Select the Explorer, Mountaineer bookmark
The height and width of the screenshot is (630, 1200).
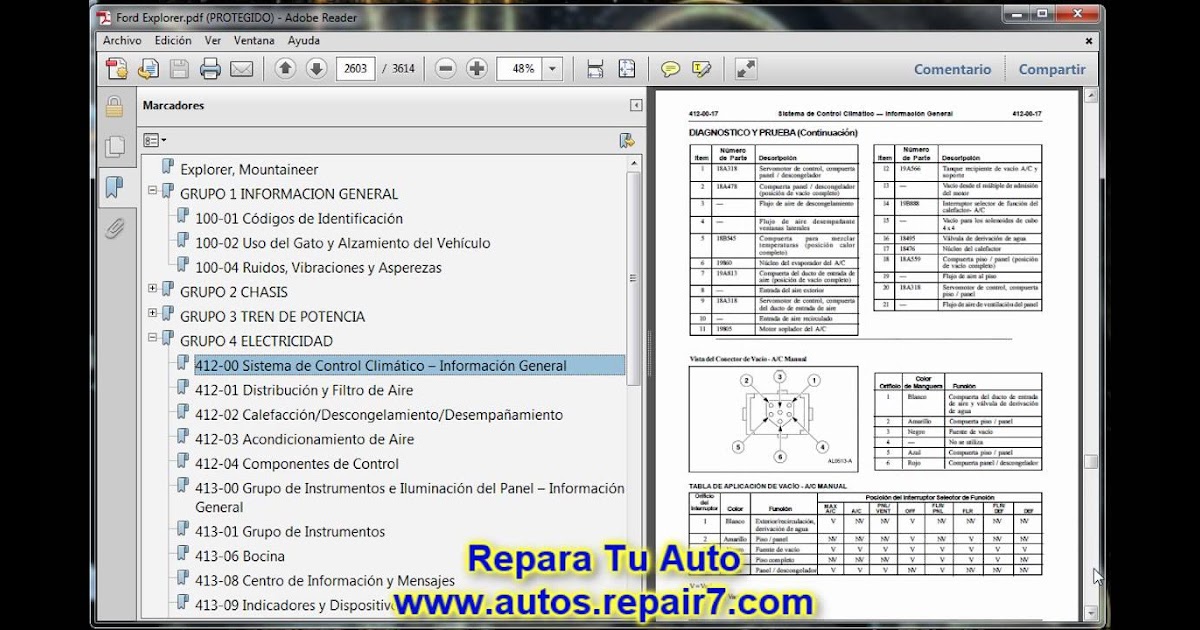(249, 170)
